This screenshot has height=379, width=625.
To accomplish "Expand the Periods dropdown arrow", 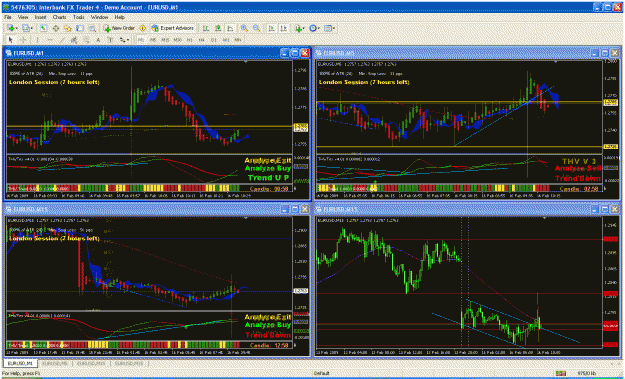I will point(319,28).
